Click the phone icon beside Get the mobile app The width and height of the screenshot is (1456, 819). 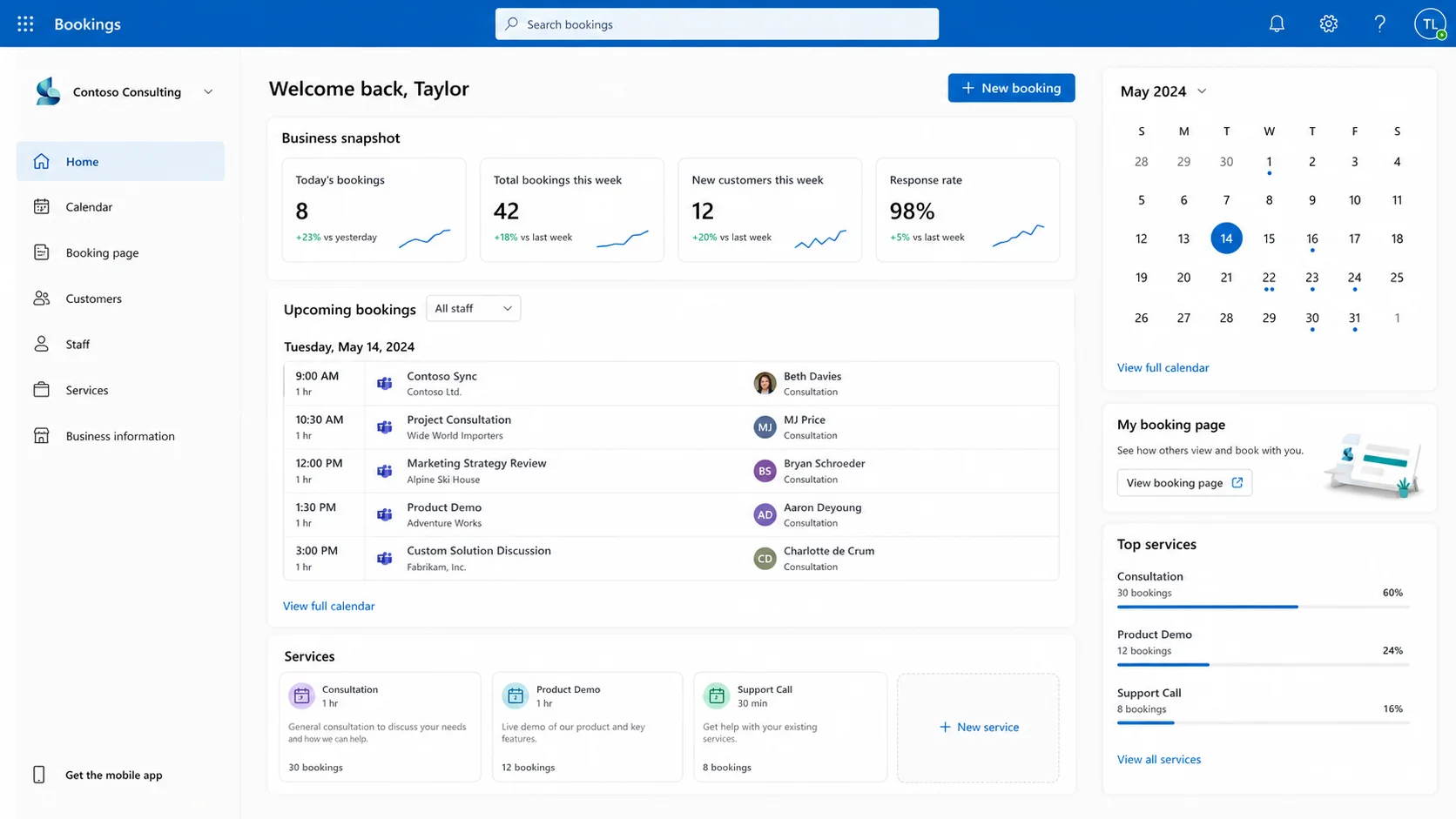click(39, 775)
